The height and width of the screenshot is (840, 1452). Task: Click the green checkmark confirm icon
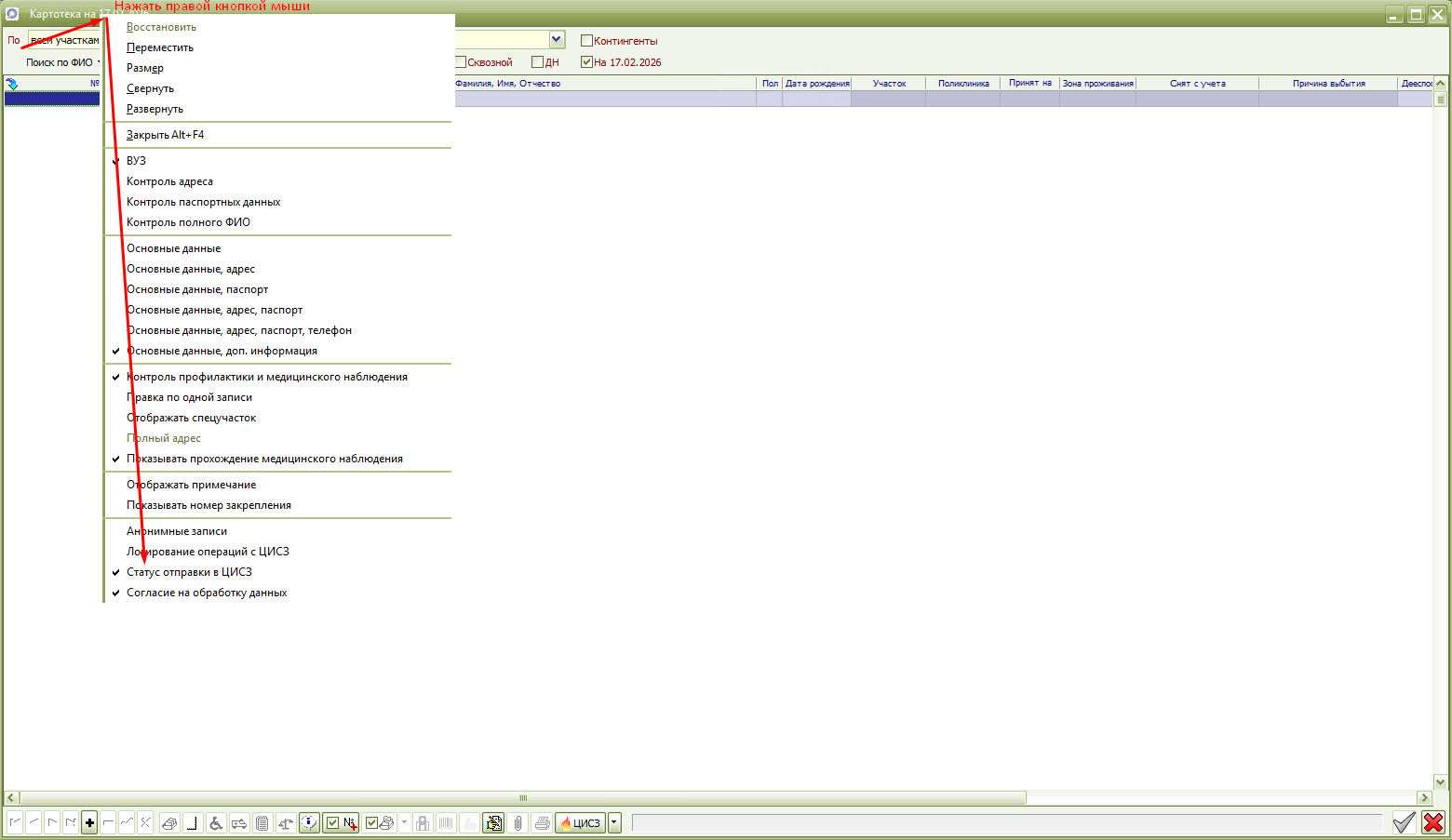1404,822
